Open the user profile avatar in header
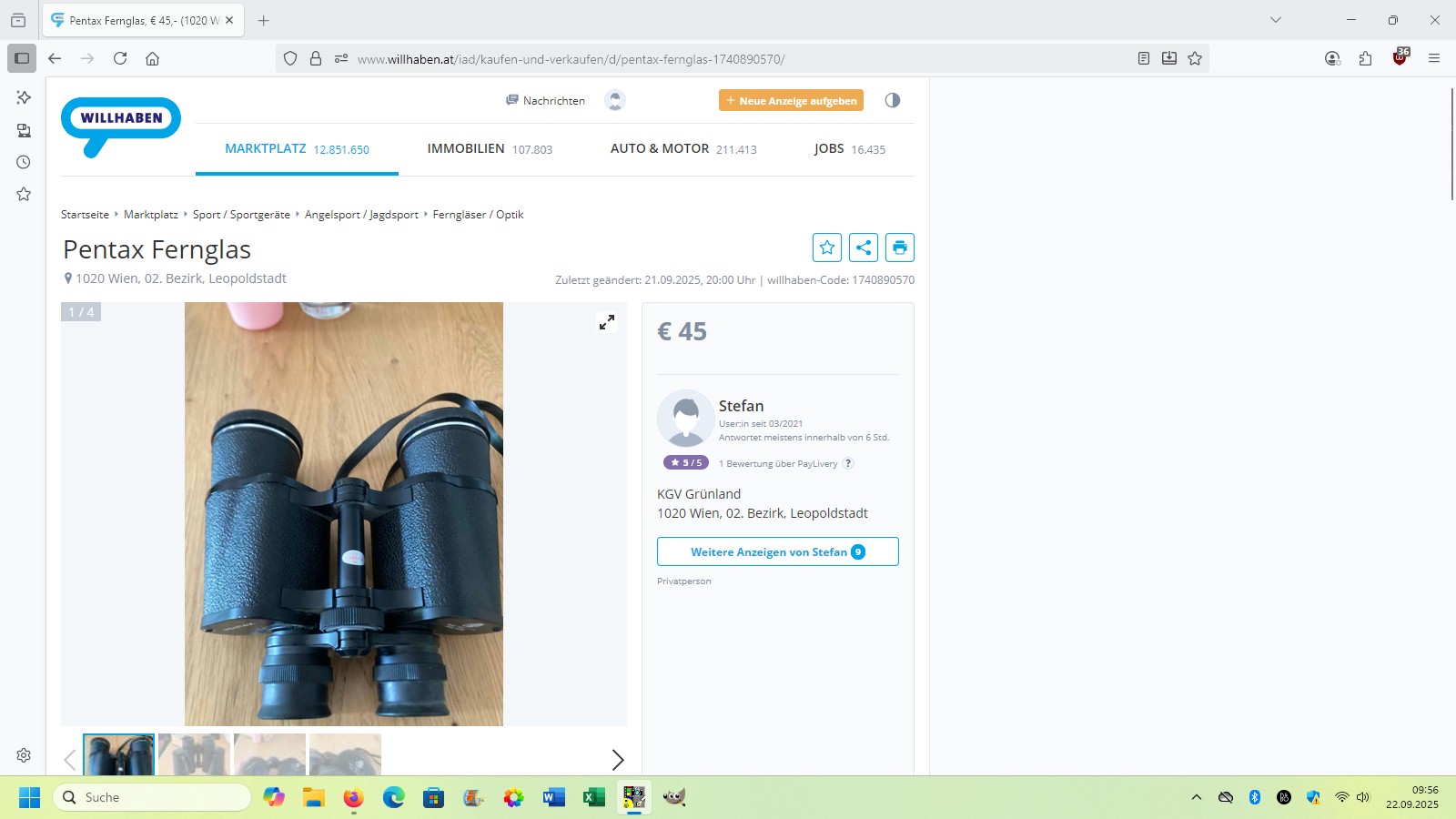This screenshot has width=1456, height=819. [x=615, y=101]
